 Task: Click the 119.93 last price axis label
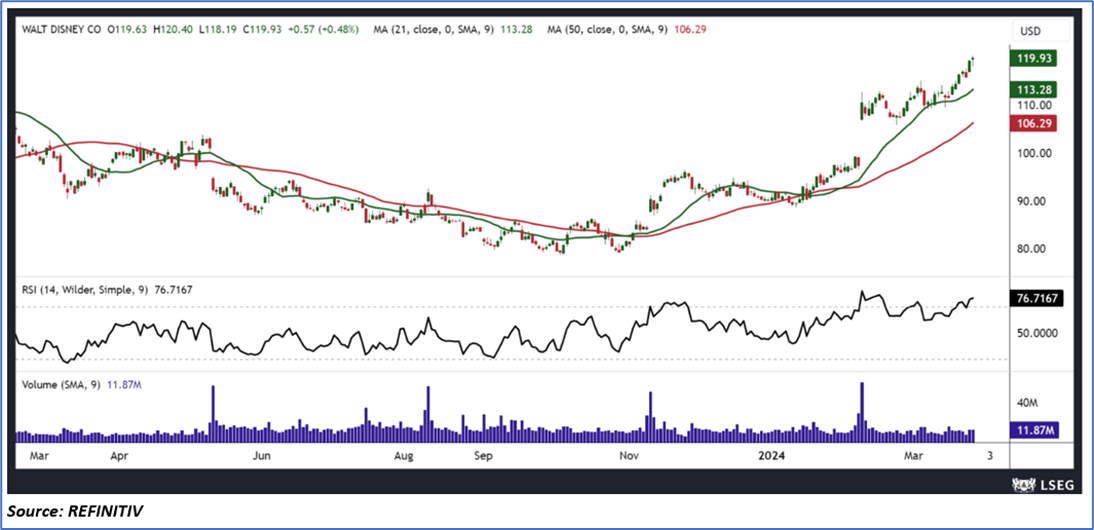pos(1033,61)
